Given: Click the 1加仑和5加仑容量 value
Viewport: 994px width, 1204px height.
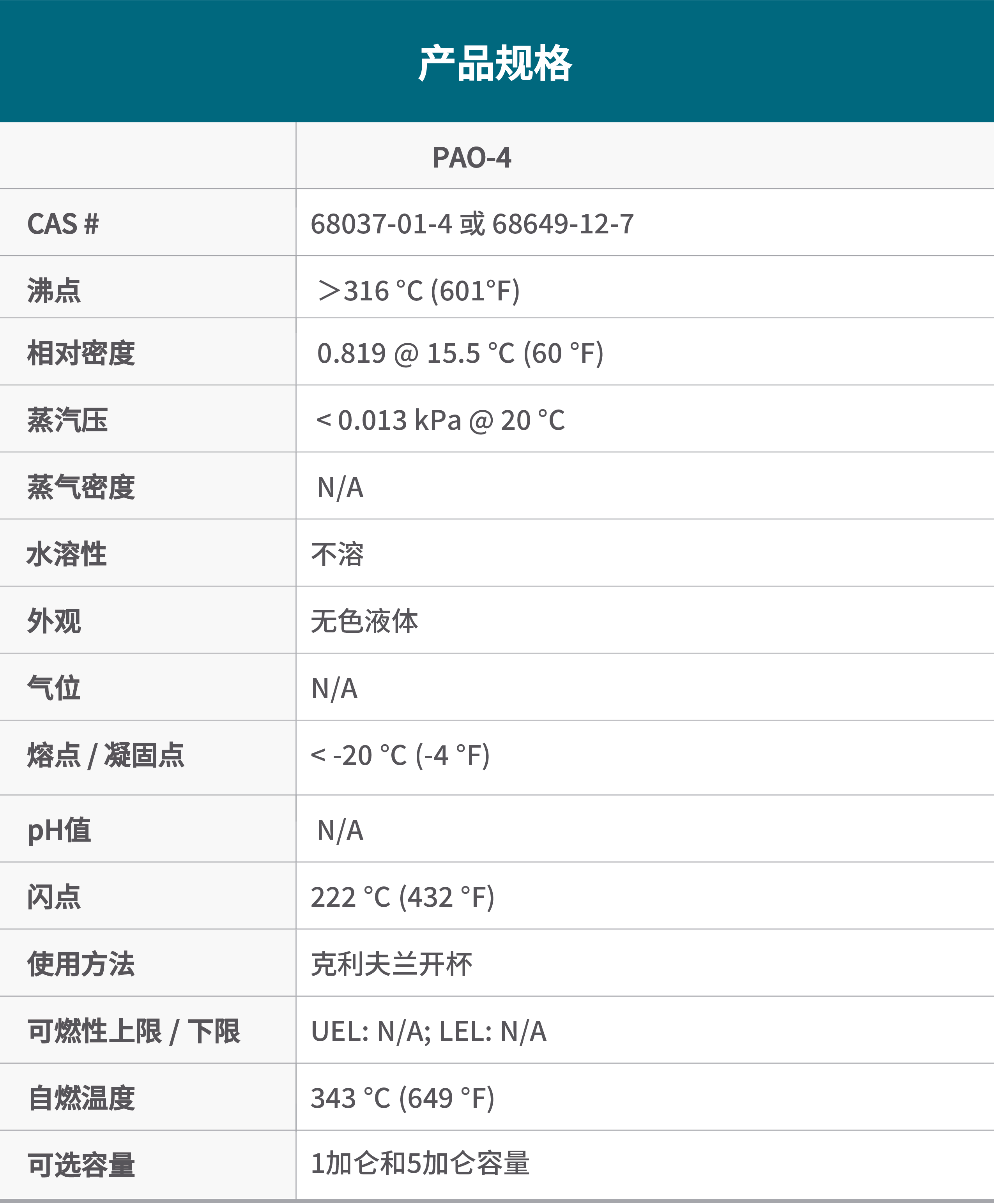Looking at the screenshot, I should tap(420, 1163).
